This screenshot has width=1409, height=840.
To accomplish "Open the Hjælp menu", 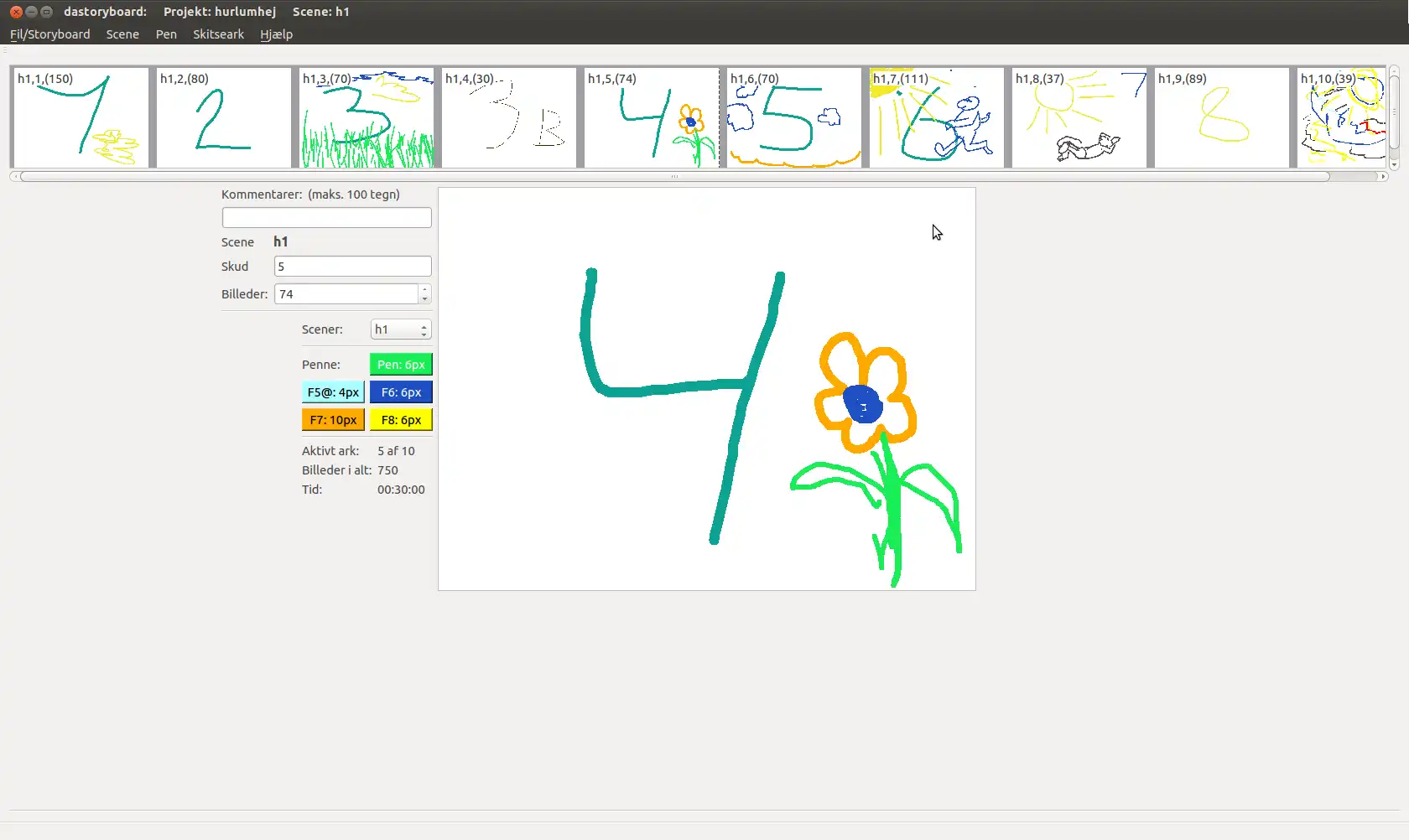I will coord(276,34).
